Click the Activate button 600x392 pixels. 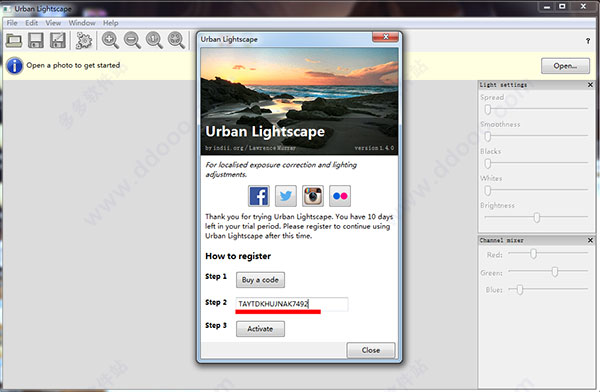tap(260, 329)
